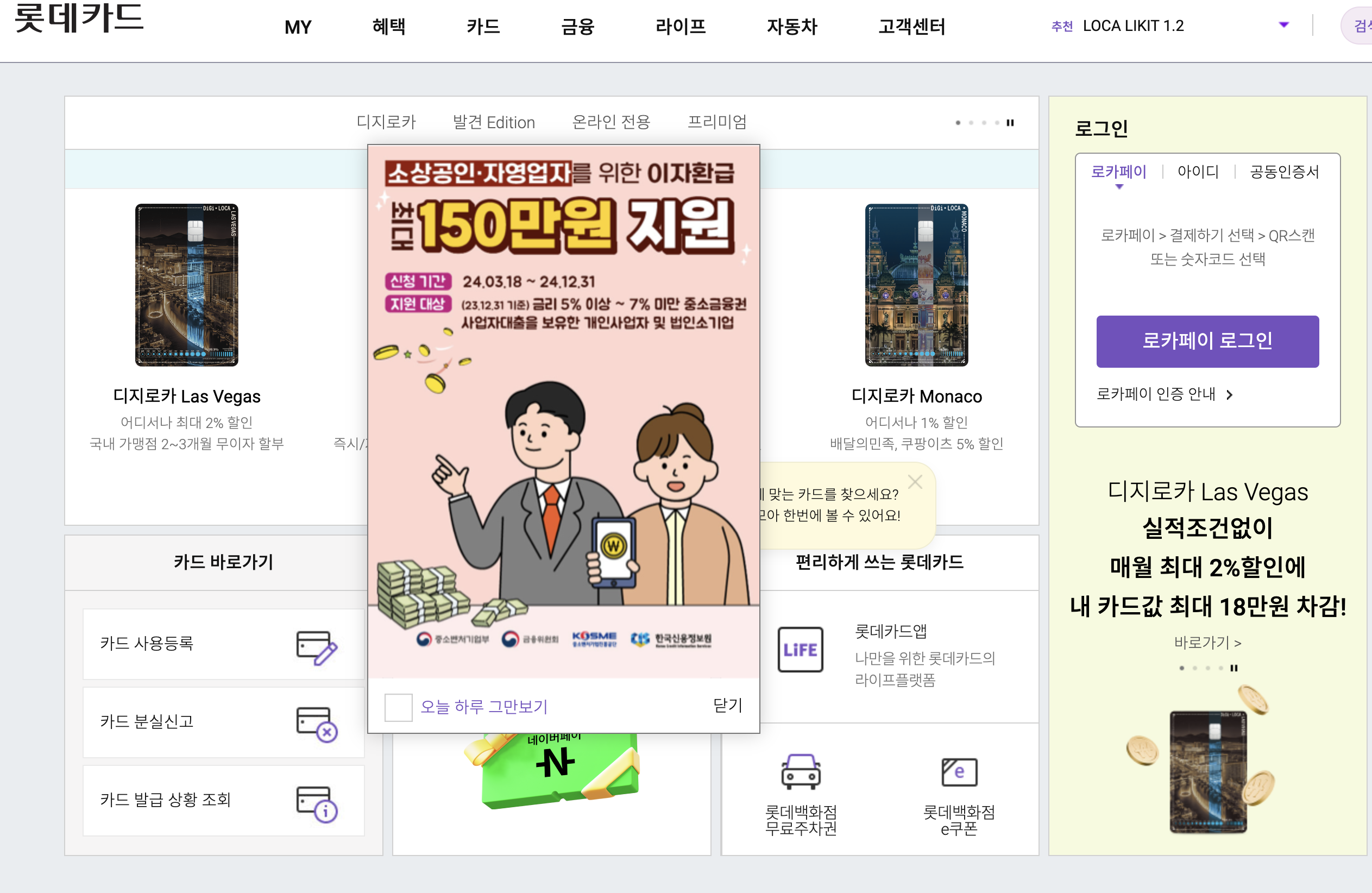Open 카드 분실신고 shortcut
This screenshot has width=1372, height=893.
click(x=224, y=722)
